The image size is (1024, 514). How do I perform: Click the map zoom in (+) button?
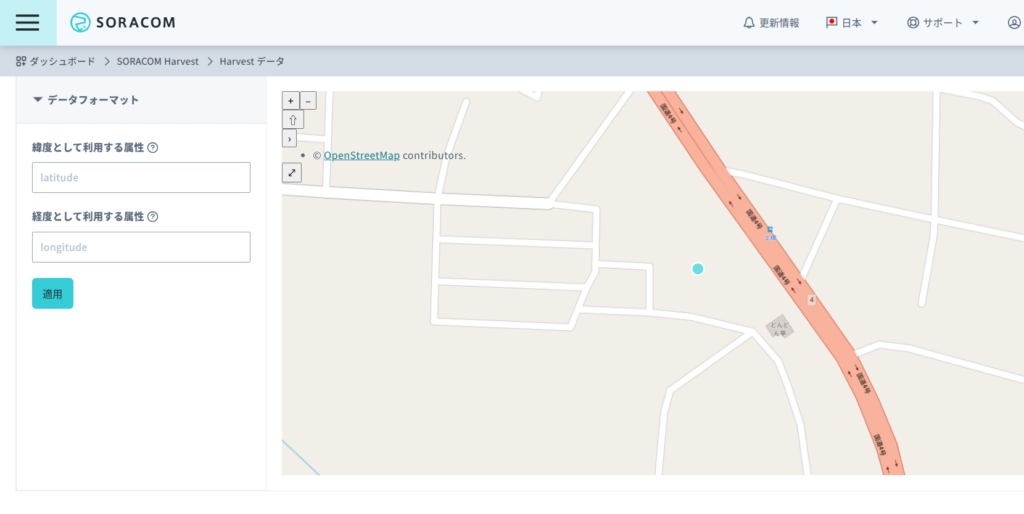tap(290, 100)
